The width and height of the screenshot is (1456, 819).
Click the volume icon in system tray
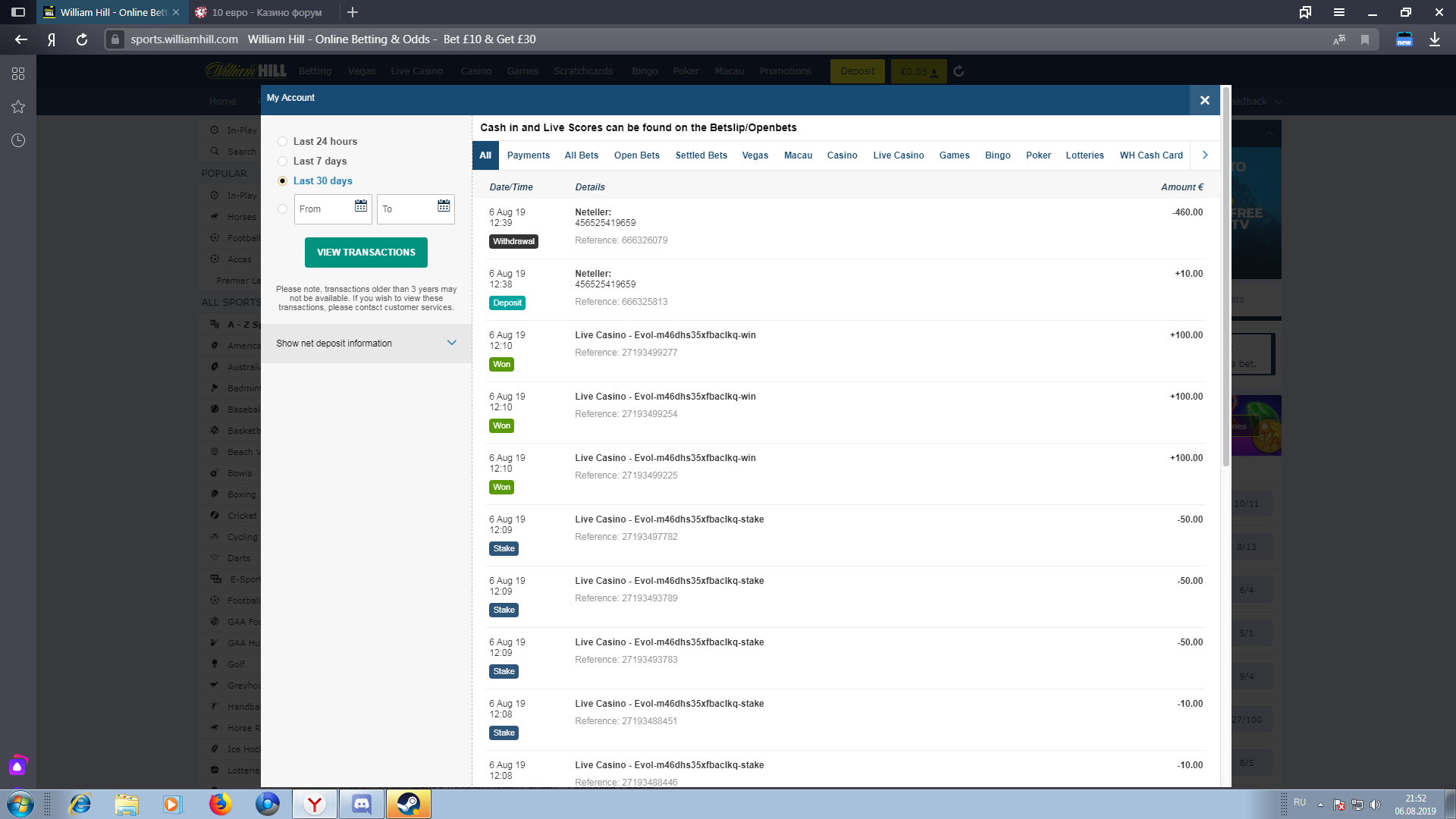(1376, 805)
